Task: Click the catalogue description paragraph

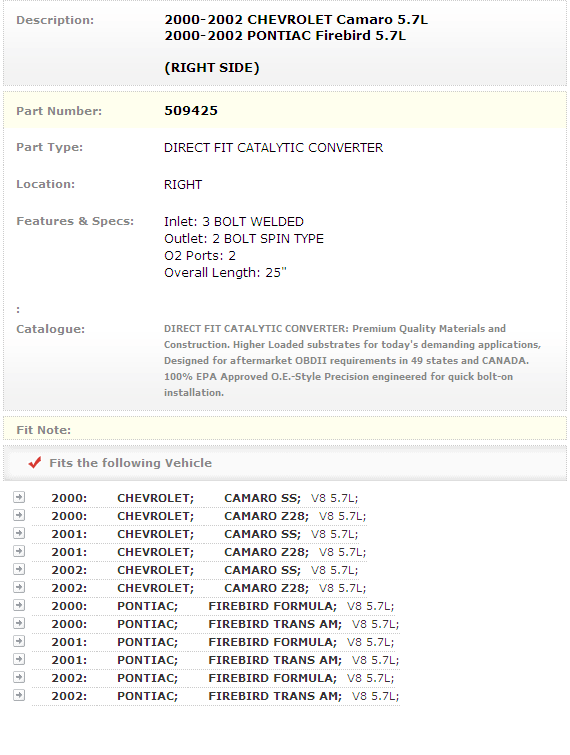Action: click(x=352, y=361)
